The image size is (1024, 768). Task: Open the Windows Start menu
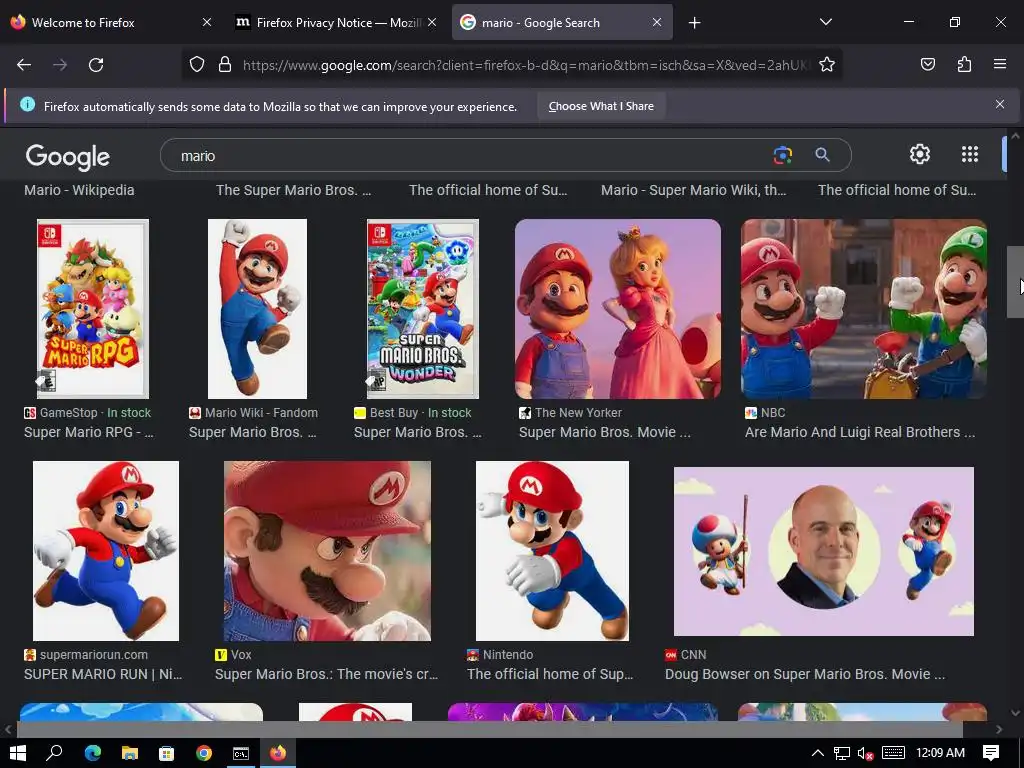pyautogui.click(x=18, y=753)
